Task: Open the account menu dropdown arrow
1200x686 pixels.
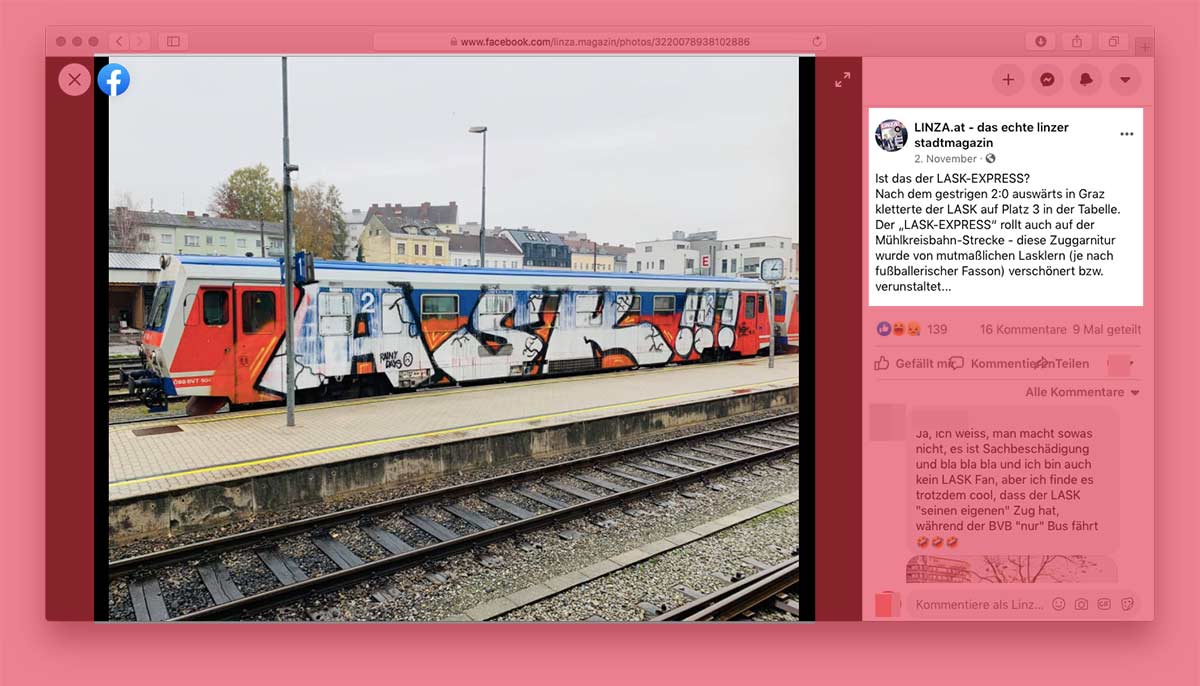Action: pyautogui.click(x=1125, y=80)
